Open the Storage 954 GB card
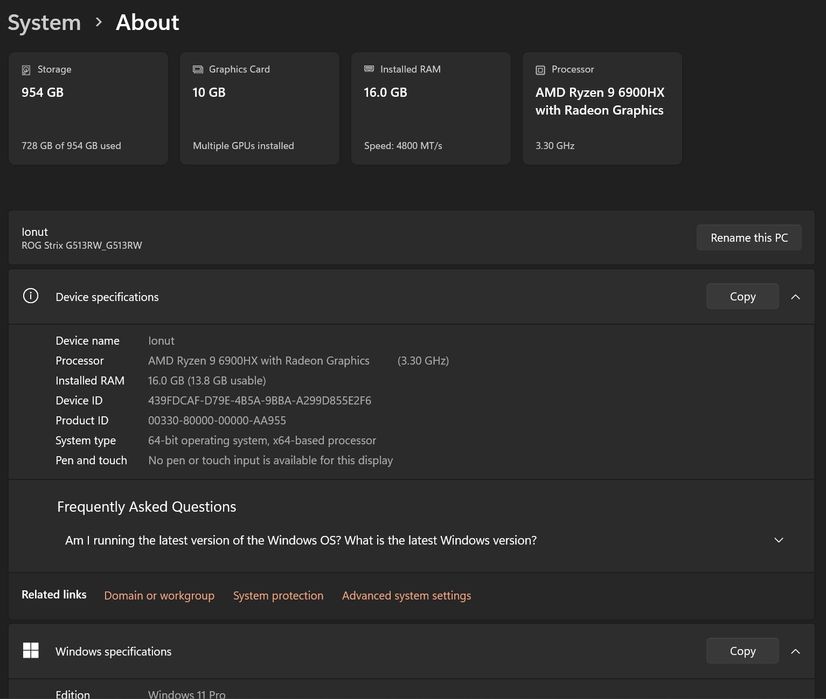The width and height of the screenshot is (826, 699). tap(88, 109)
